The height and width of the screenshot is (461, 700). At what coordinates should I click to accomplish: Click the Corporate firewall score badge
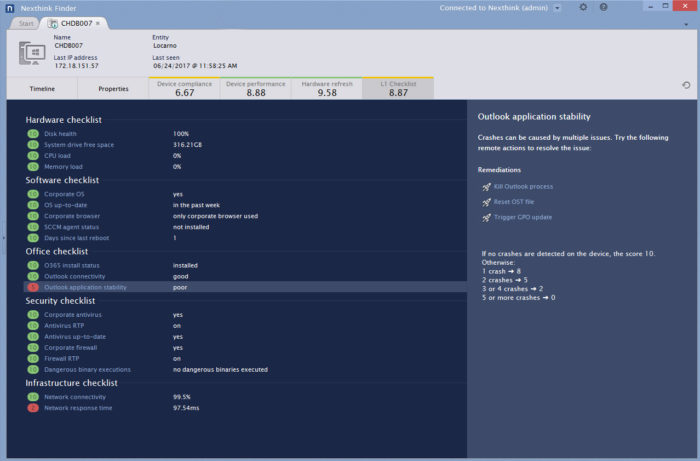pos(33,348)
